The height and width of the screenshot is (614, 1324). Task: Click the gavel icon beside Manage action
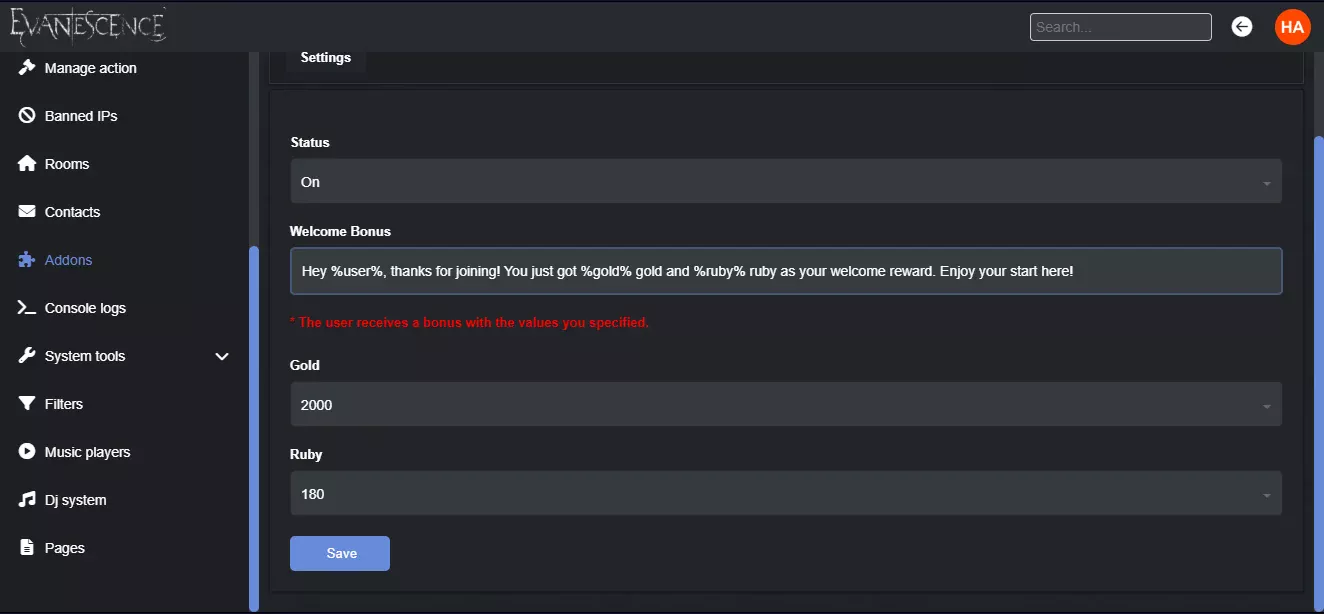[27, 68]
